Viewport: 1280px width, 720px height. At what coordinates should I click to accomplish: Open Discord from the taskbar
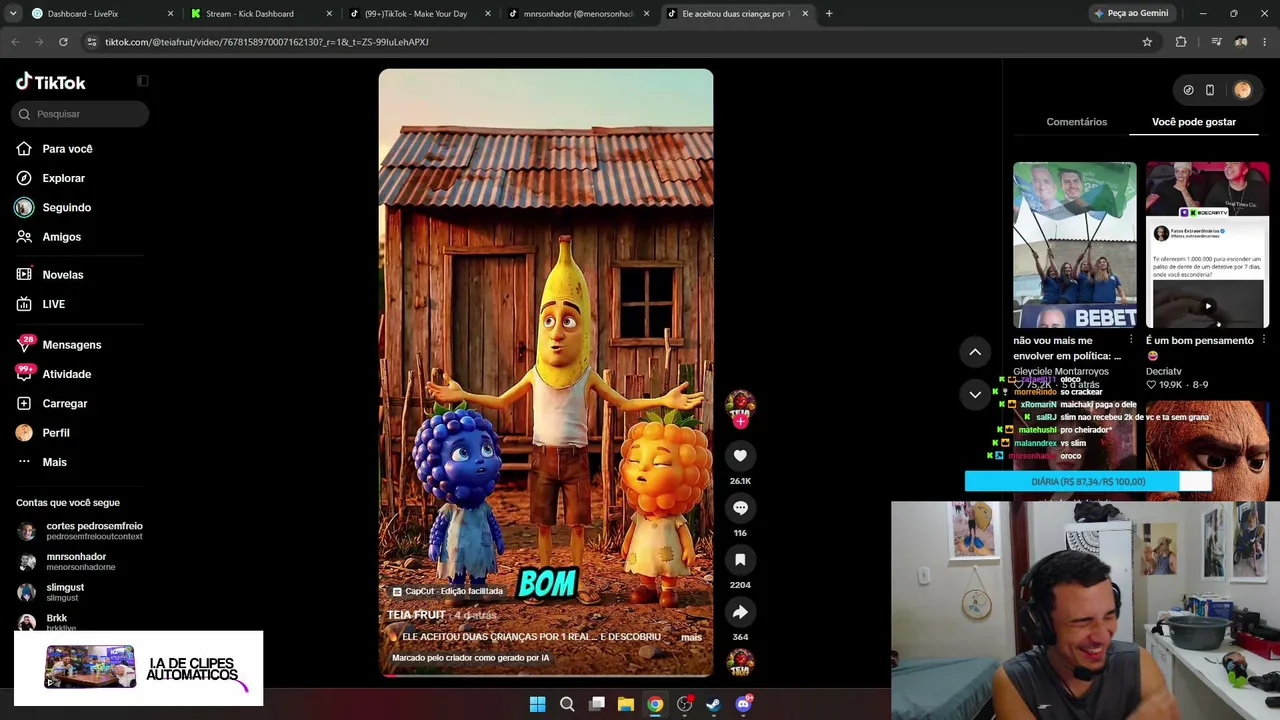coord(743,704)
